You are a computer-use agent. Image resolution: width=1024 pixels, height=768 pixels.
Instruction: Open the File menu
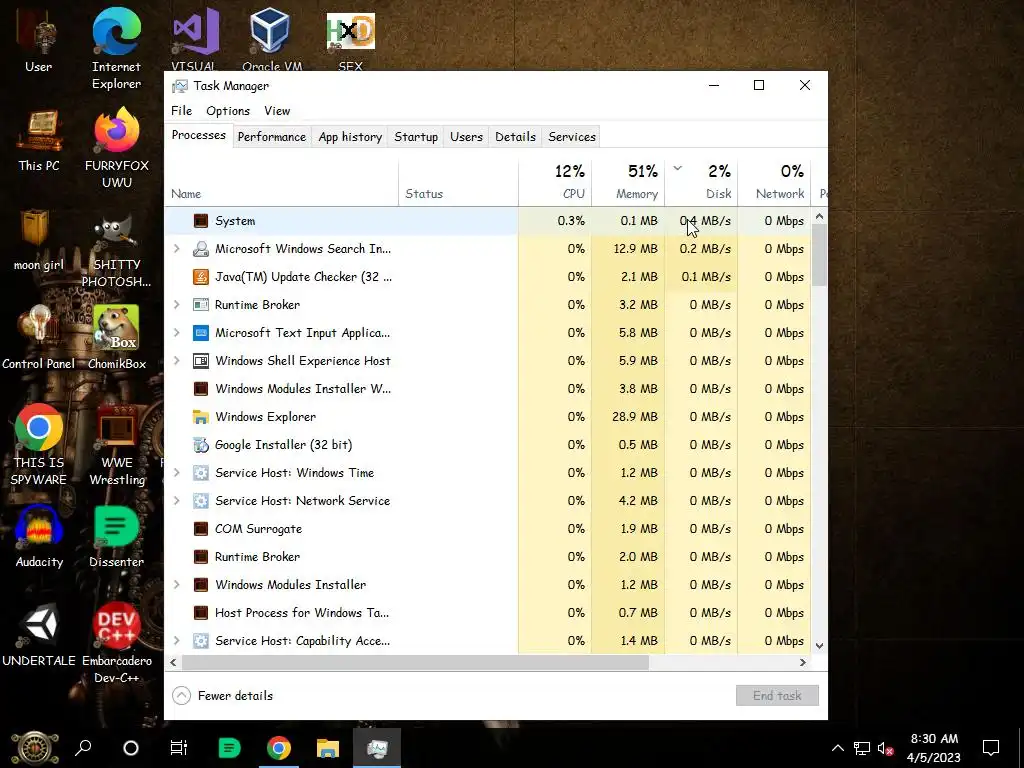point(182,111)
